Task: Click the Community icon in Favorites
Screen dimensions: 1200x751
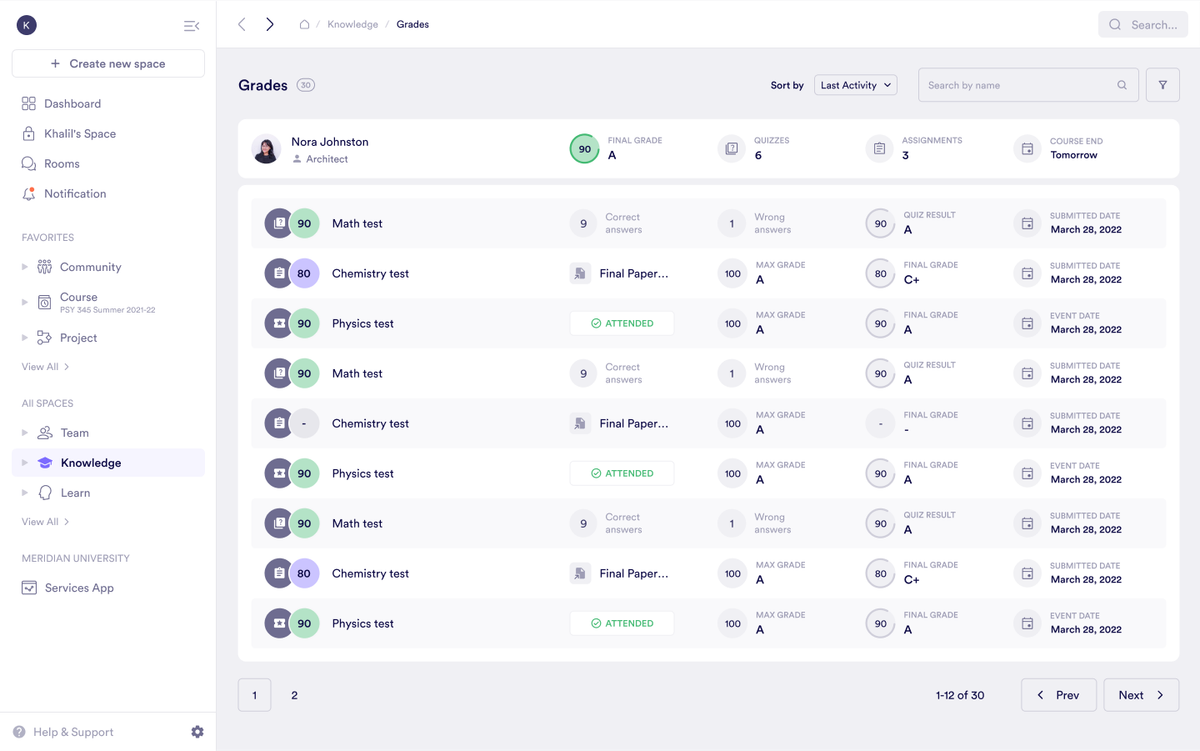Action: (x=44, y=267)
